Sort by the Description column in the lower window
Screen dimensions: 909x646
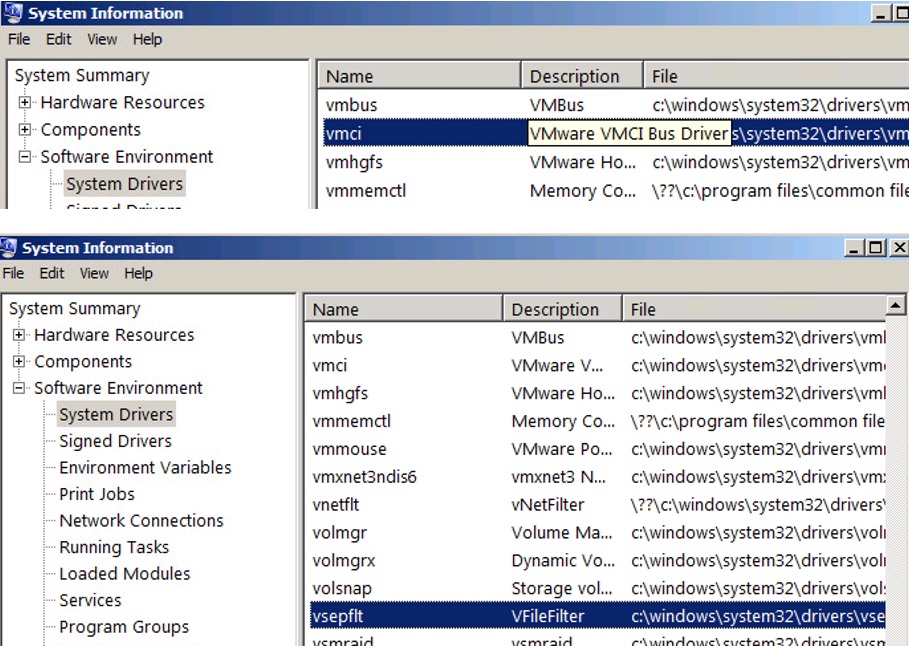555,310
